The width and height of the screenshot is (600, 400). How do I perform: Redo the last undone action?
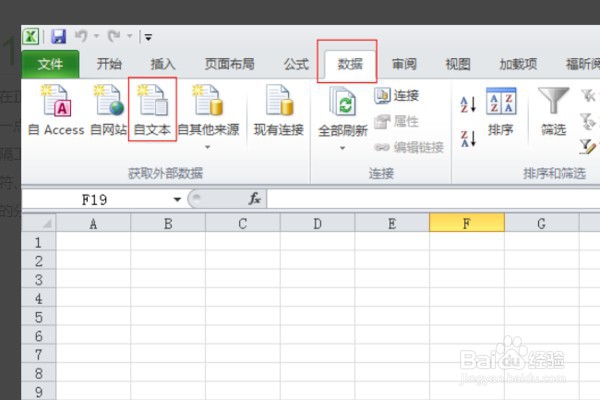pyautogui.click(x=114, y=36)
